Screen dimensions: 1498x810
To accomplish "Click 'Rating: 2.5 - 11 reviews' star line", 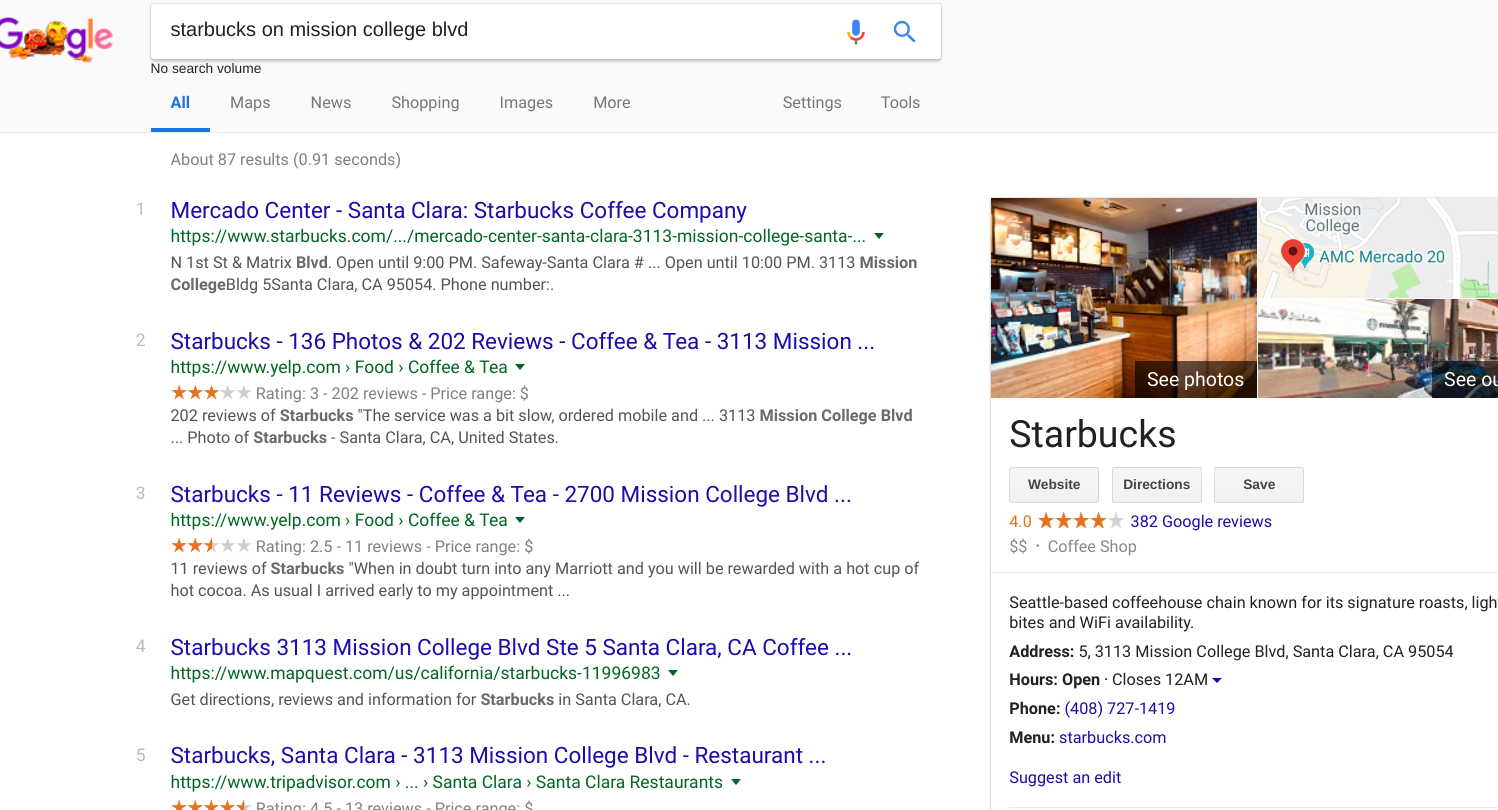I will tap(352, 547).
